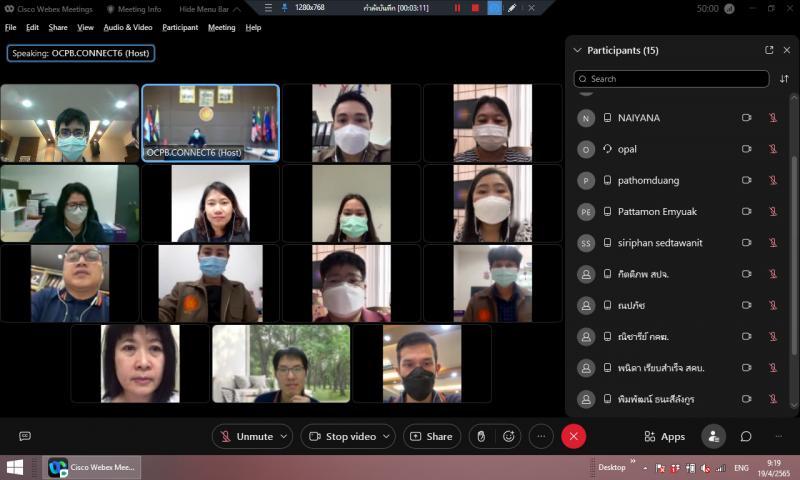The image size is (800, 480).
Task: Open the Apps button
Action: (x=665, y=436)
